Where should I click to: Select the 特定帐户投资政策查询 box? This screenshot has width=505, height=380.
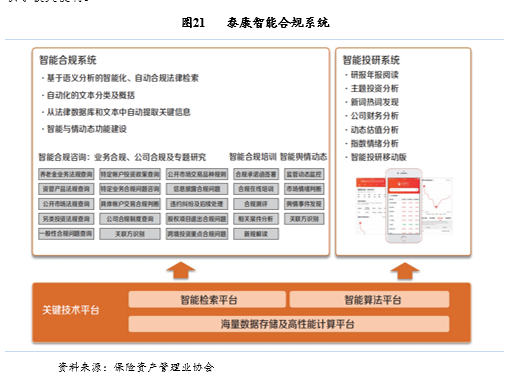tap(130, 174)
